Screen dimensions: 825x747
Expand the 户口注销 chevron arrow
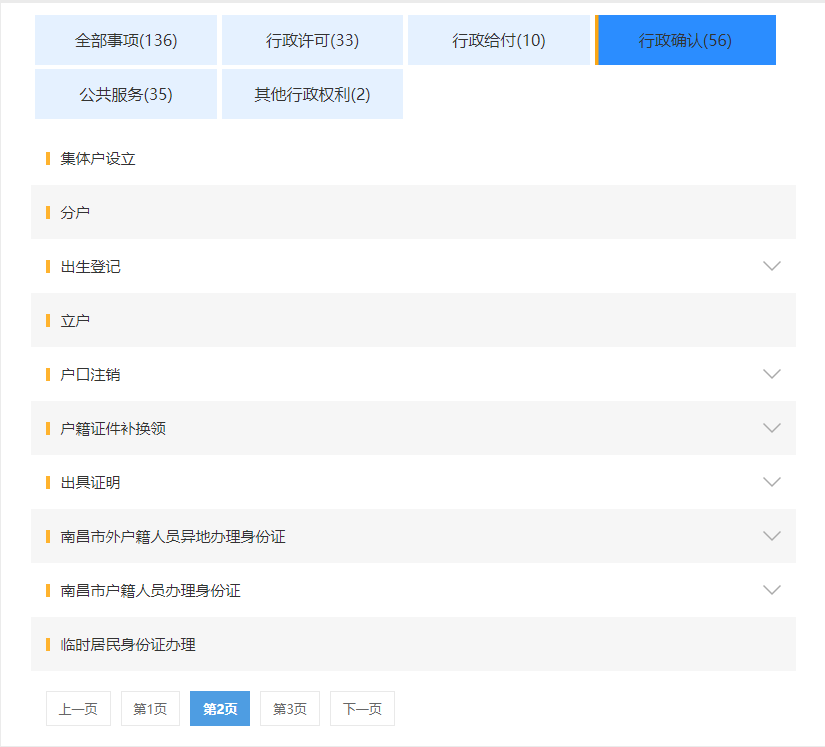point(771,374)
